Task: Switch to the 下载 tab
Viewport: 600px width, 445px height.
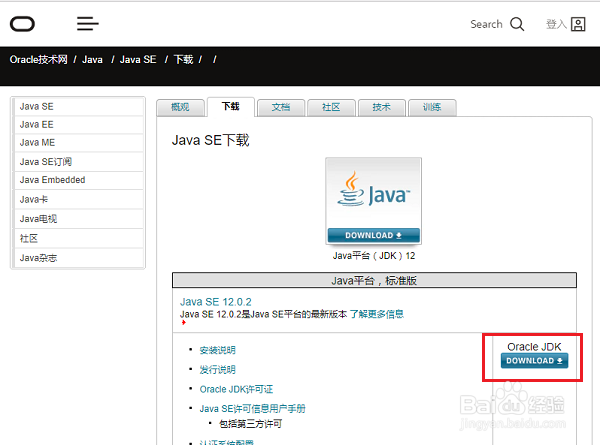Action: pyautogui.click(x=230, y=106)
